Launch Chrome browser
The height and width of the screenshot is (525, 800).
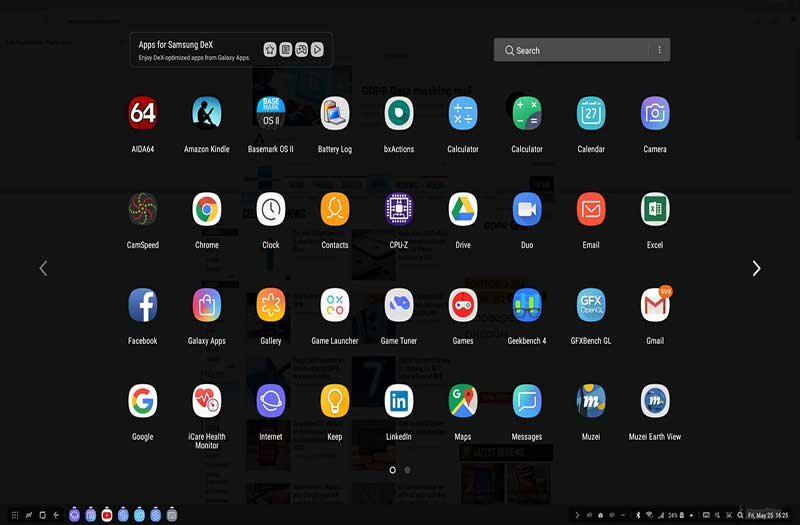click(207, 209)
